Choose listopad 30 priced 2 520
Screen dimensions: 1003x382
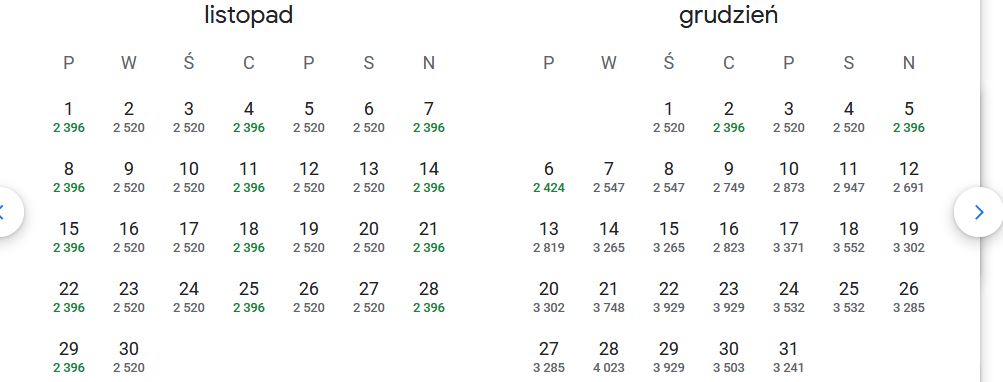tap(129, 357)
